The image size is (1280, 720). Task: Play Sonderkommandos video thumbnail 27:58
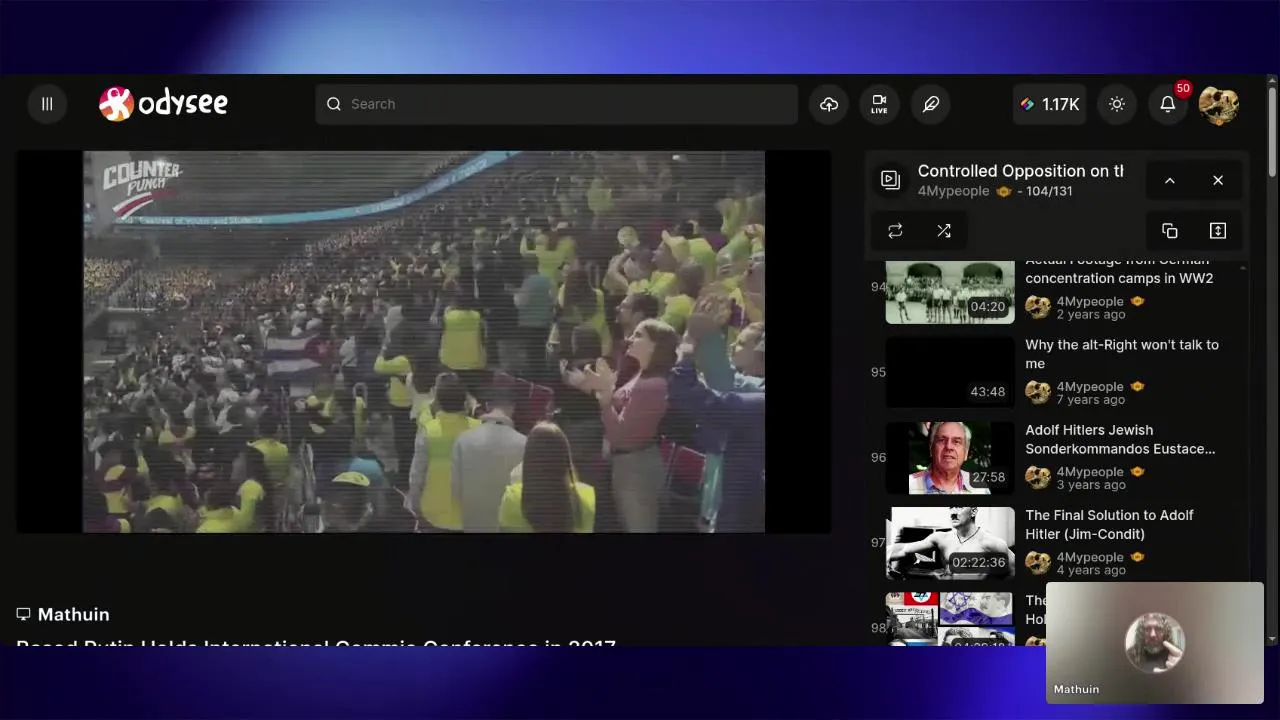(x=950, y=458)
